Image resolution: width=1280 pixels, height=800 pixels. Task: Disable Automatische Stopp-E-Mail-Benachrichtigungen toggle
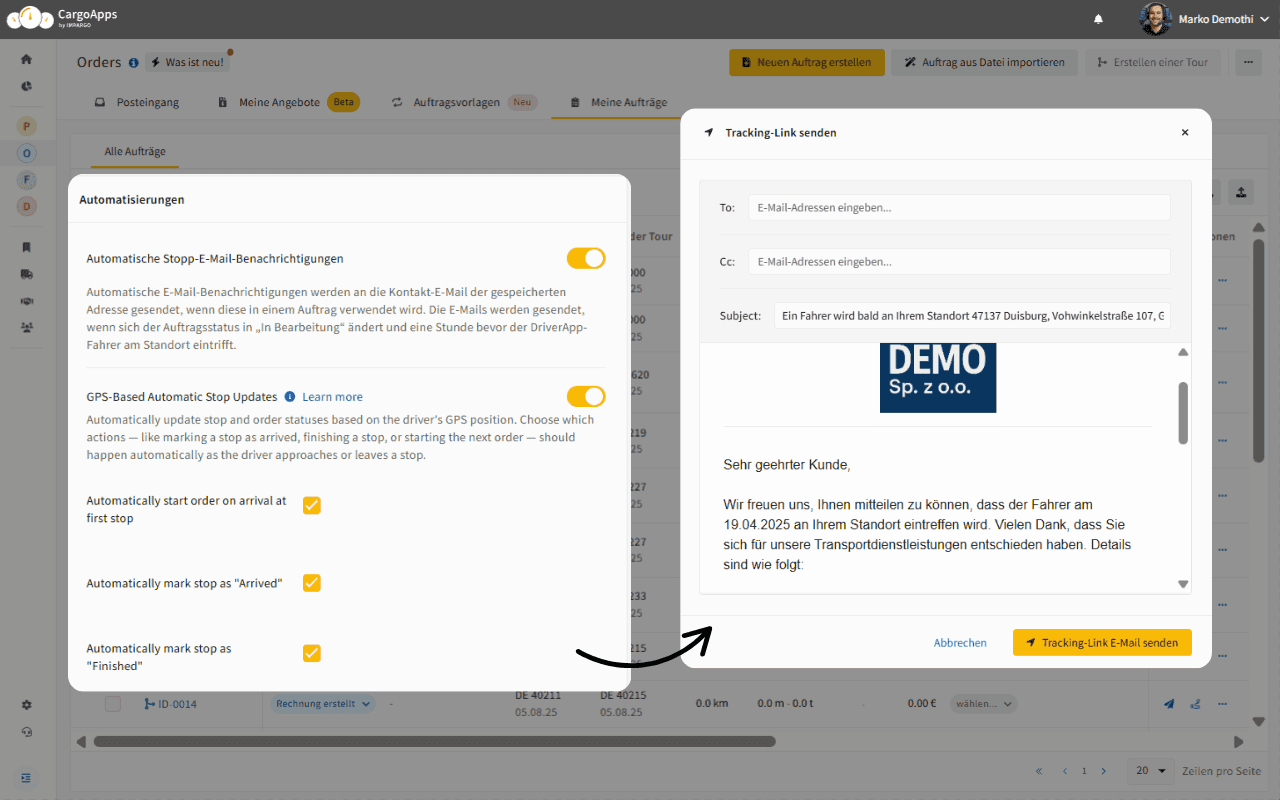coord(586,258)
